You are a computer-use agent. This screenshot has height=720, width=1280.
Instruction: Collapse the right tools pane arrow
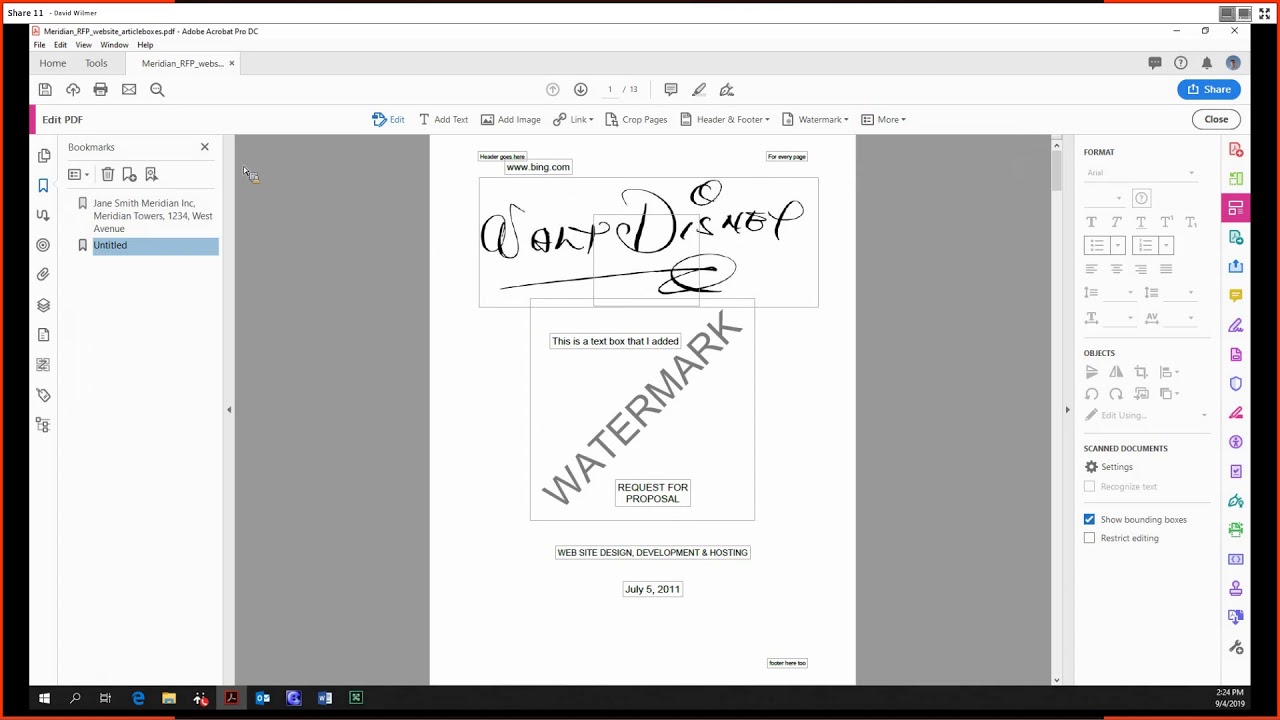(x=1067, y=410)
